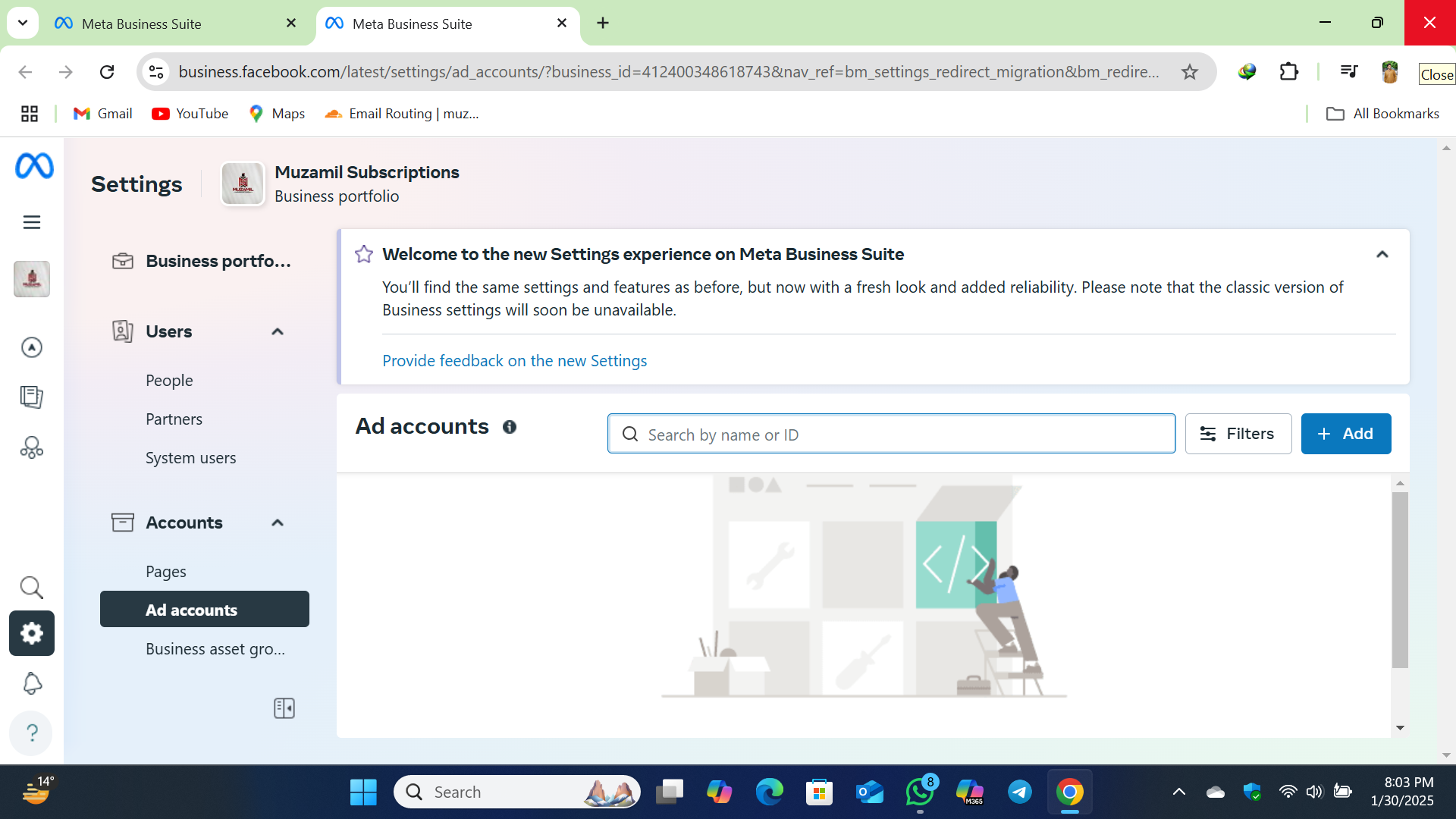The width and height of the screenshot is (1456, 819).
Task: Close the active Meta Business Suite tab
Action: (562, 24)
